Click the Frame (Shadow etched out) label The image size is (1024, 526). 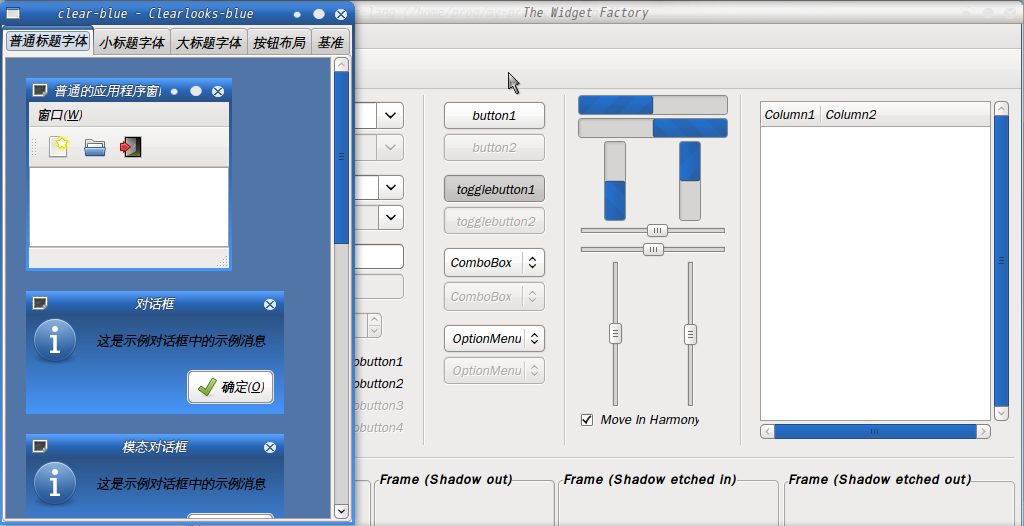880,480
